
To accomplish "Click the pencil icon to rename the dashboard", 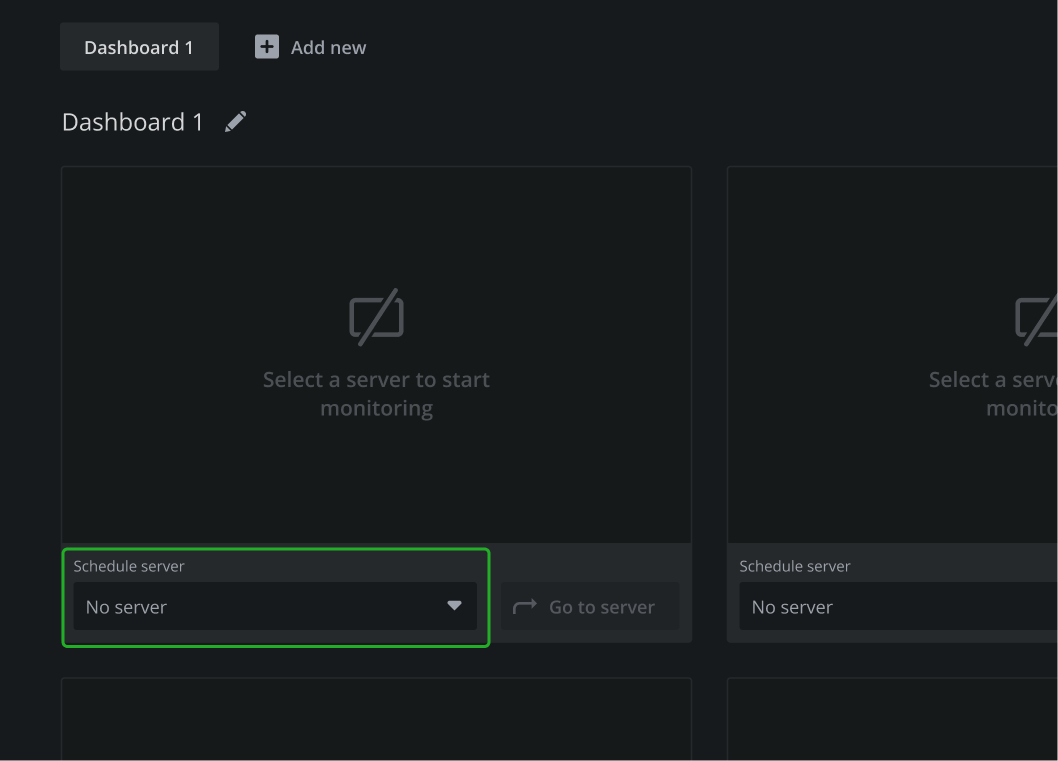I will 235,122.
